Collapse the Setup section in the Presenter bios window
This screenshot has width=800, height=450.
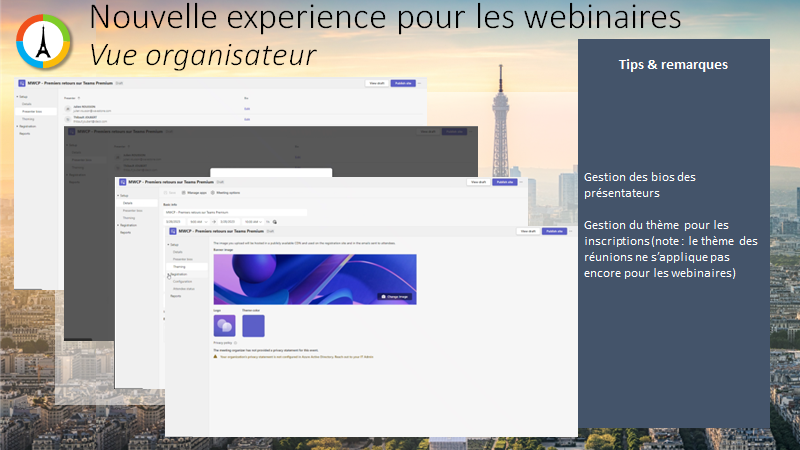click(17, 96)
